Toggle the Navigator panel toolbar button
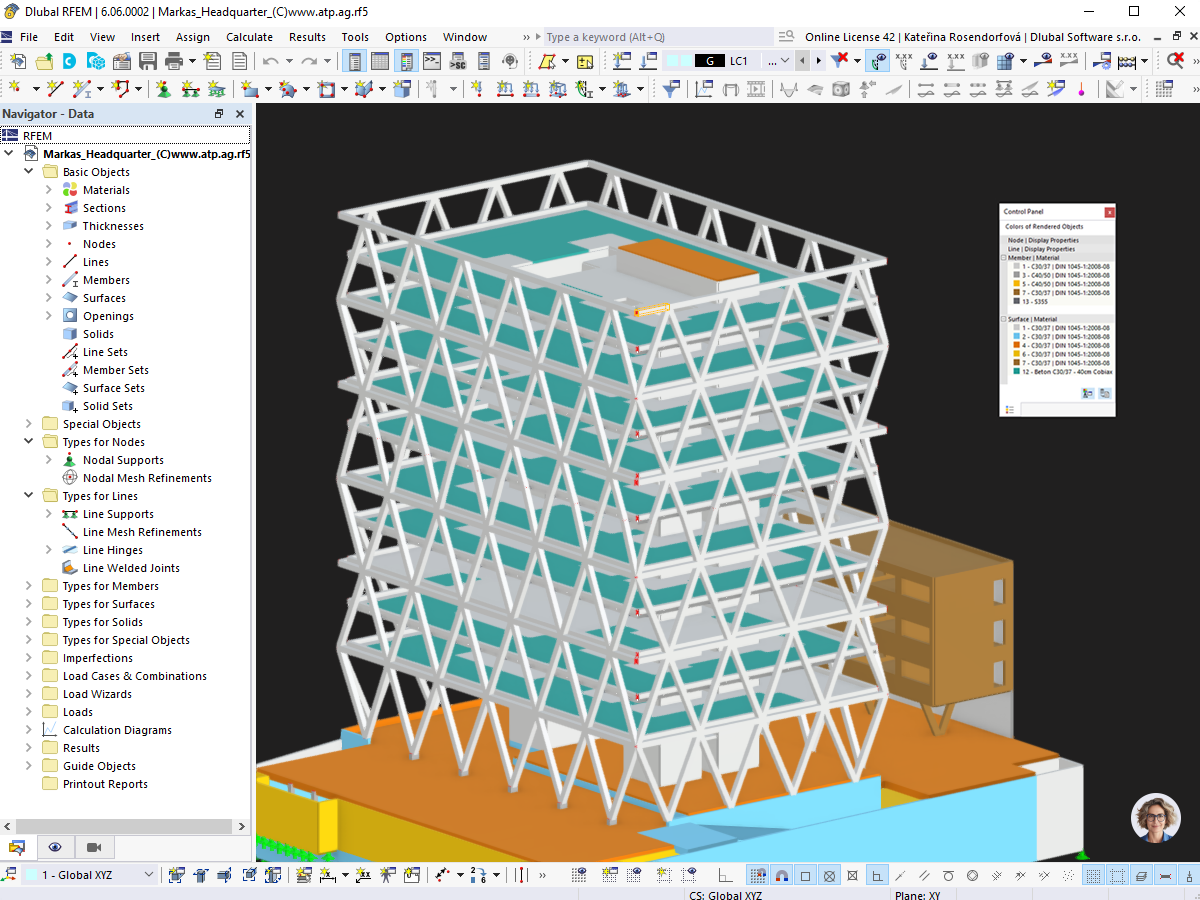1200x900 pixels. pos(354,61)
